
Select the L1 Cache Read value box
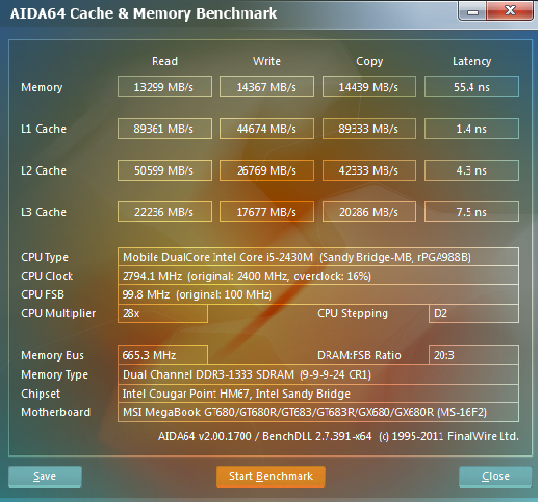(x=165, y=129)
